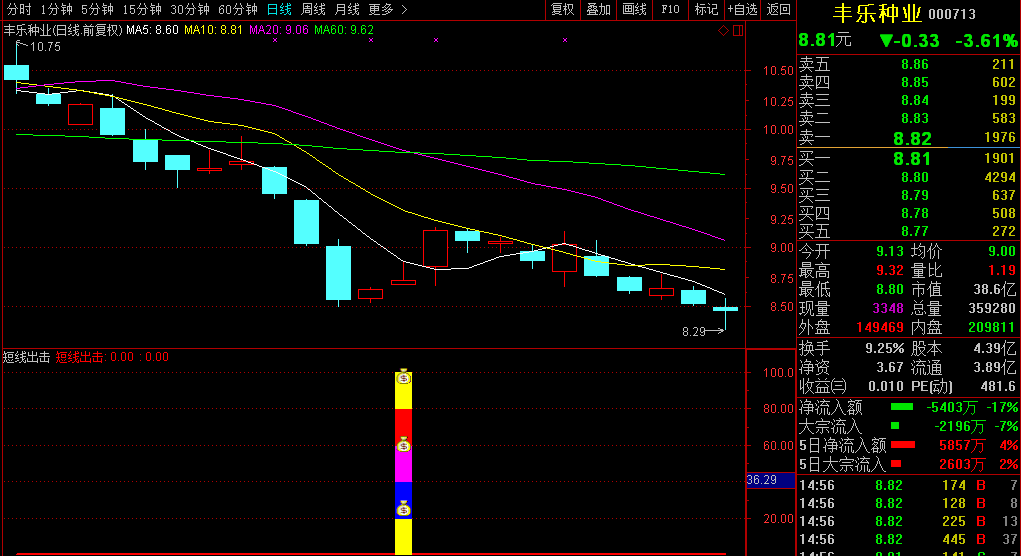
Task: Switch to the 15分钟 period tab
Action: point(141,9)
